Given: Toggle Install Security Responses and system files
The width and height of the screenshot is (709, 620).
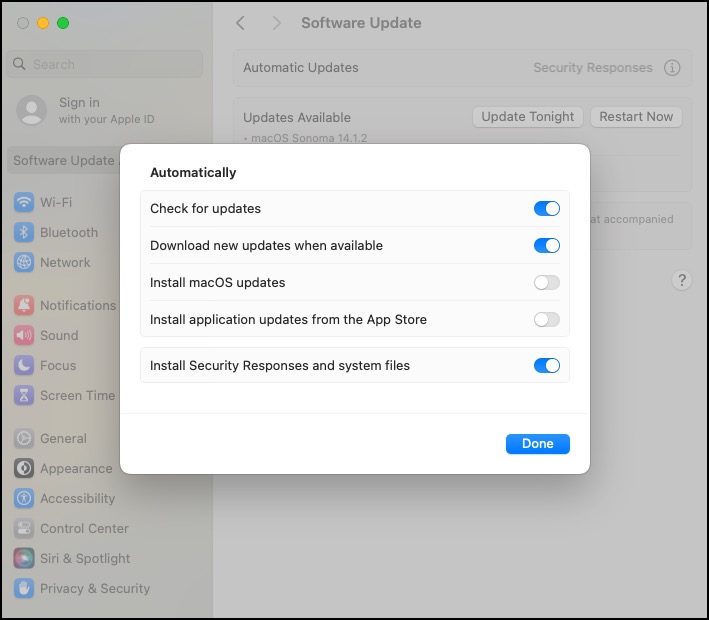Looking at the screenshot, I should pyautogui.click(x=546, y=366).
